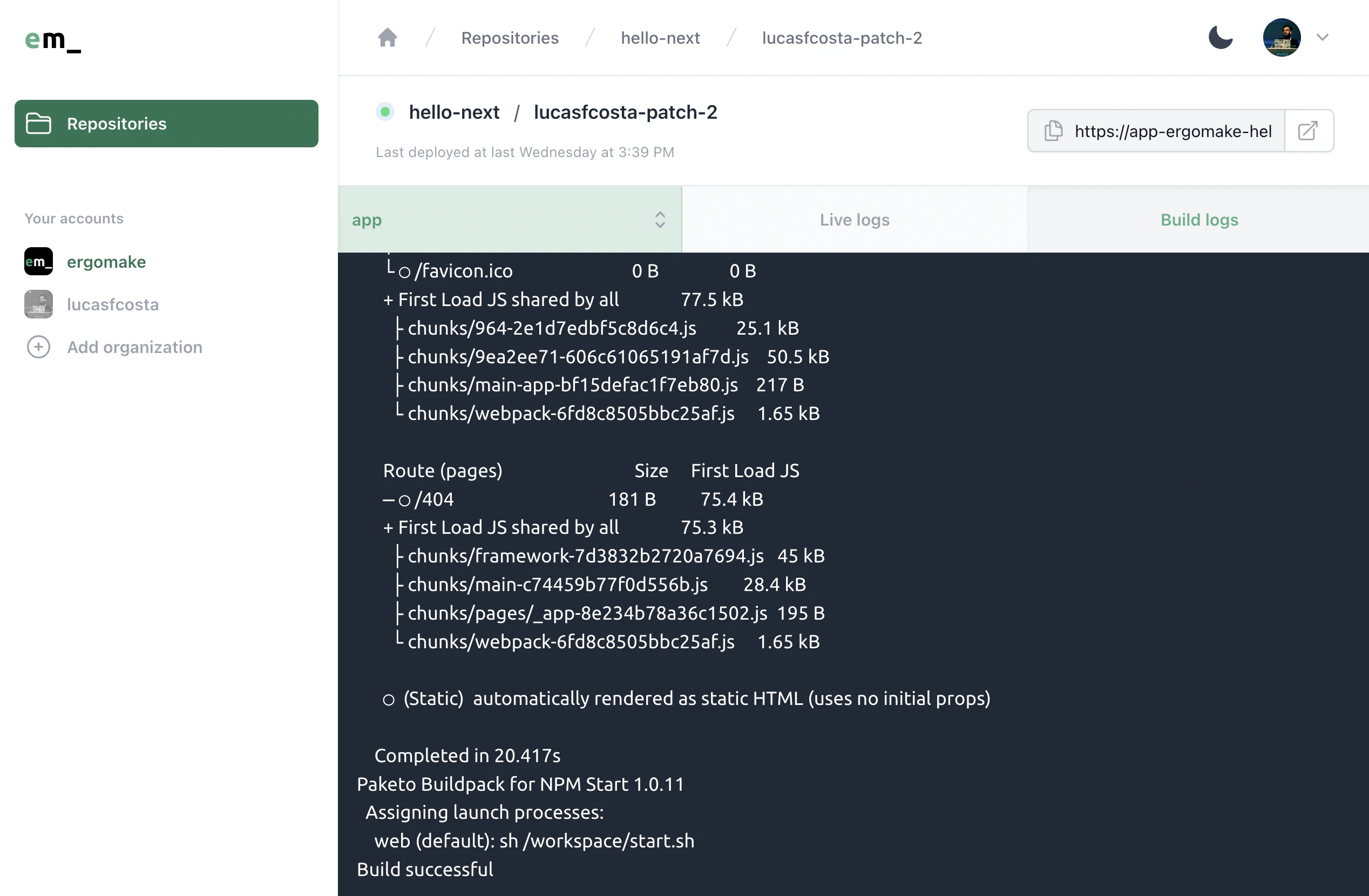This screenshot has height=896, width=1369.
Task: Click 'Paketo Buildpack for NPM Start 1.0.11'
Action: [520, 784]
